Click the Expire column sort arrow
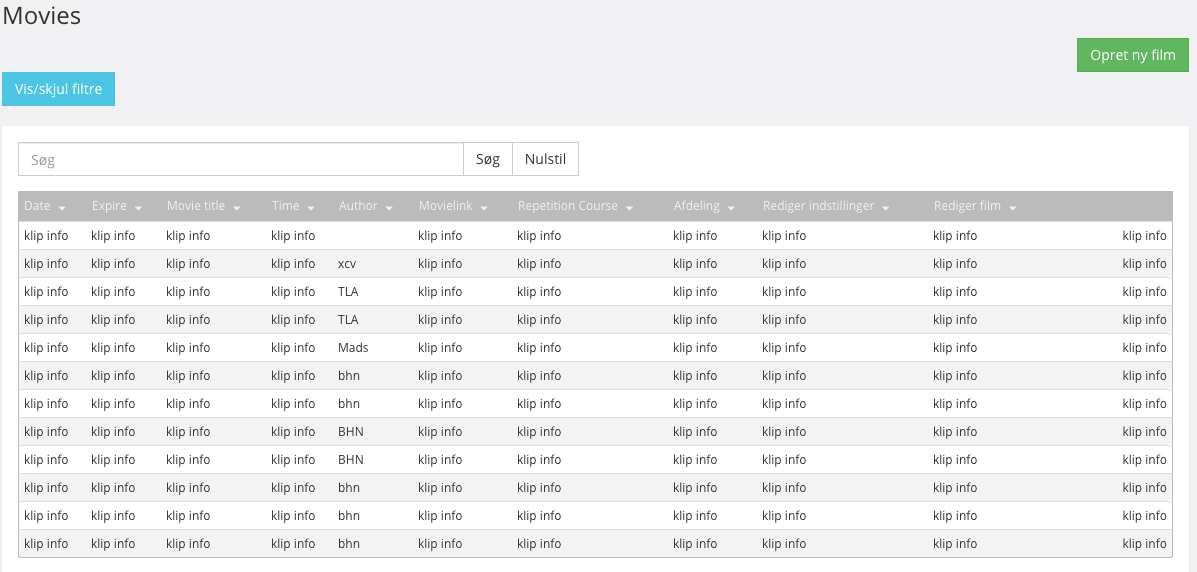Image resolution: width=1197 pixels, height=572 pixels. coord(138,208)
